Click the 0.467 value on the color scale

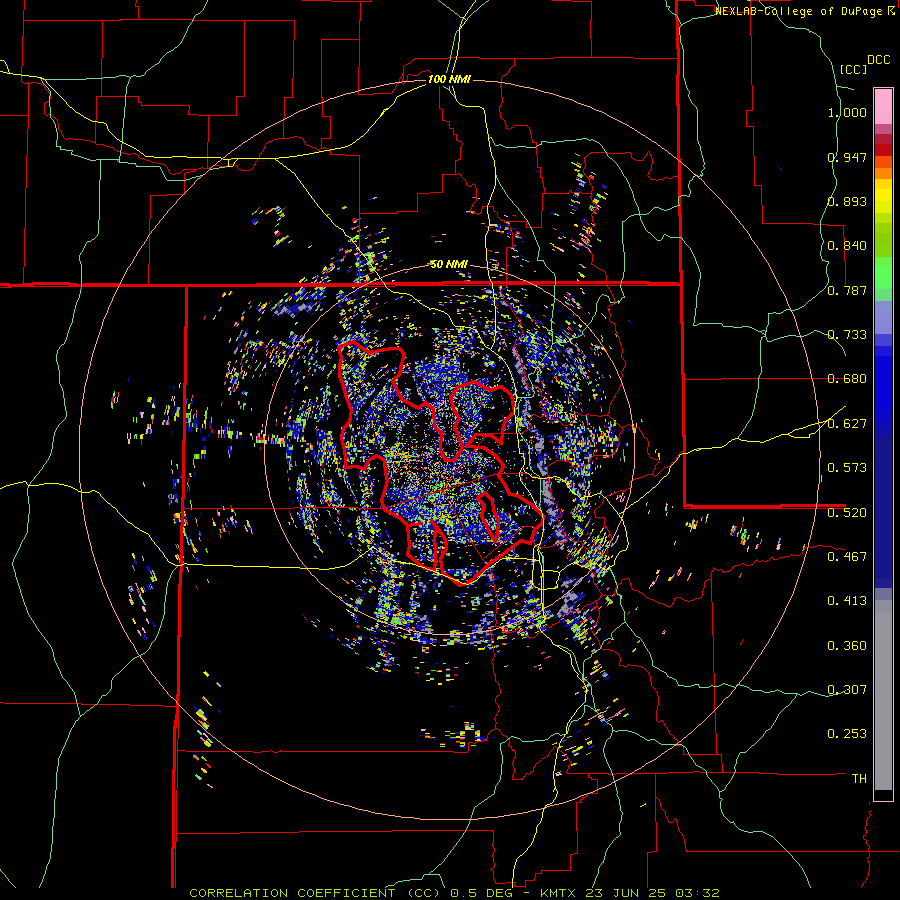point(847,557)
